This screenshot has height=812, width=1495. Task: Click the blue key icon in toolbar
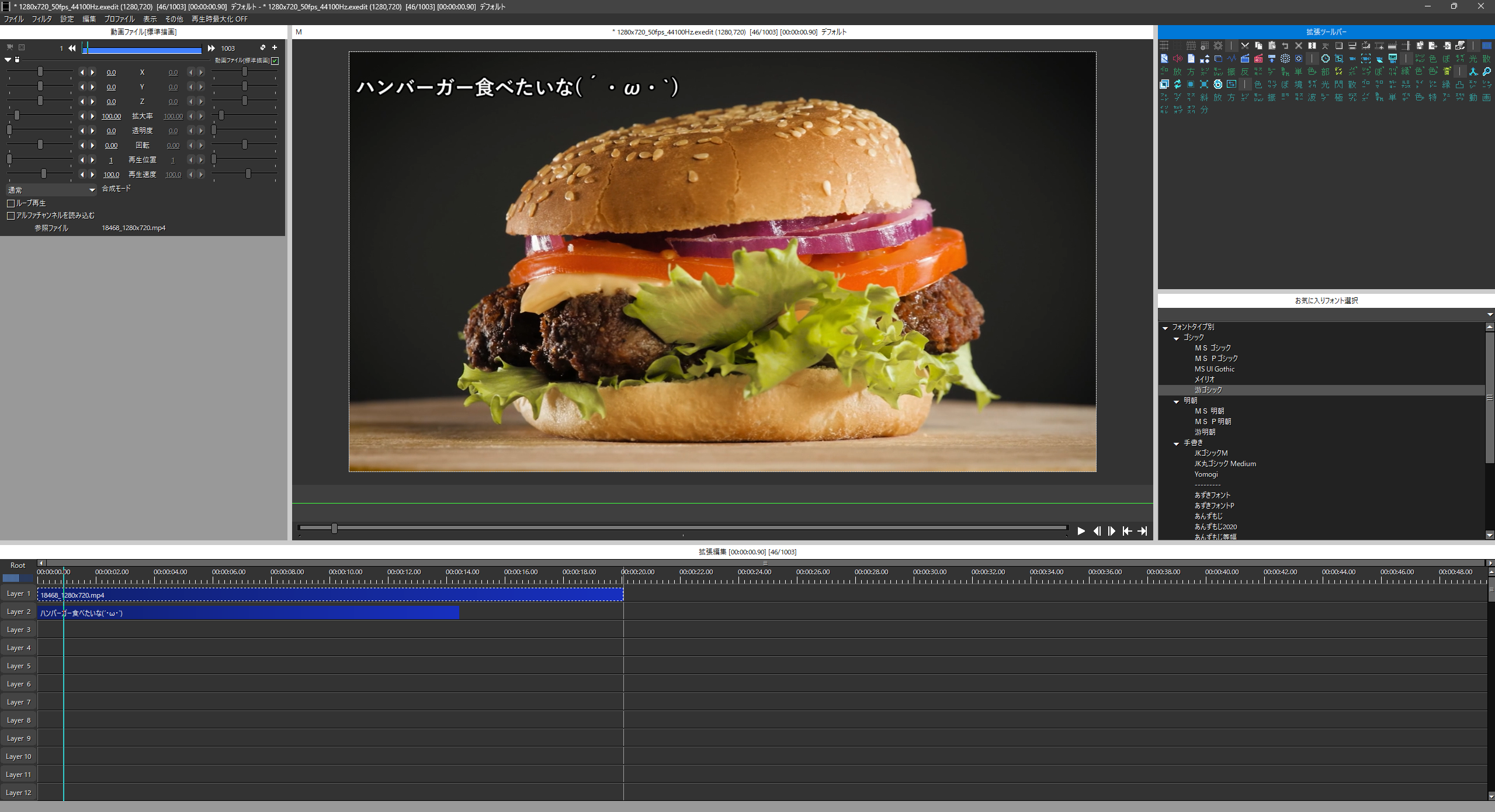(1487, 71)
